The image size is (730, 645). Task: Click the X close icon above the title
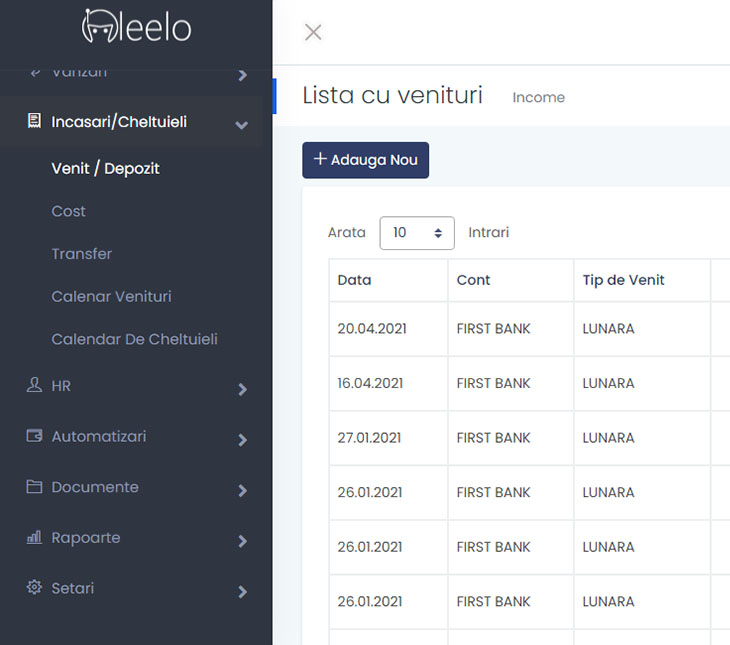pyautogui.click(x=313, y=32)
